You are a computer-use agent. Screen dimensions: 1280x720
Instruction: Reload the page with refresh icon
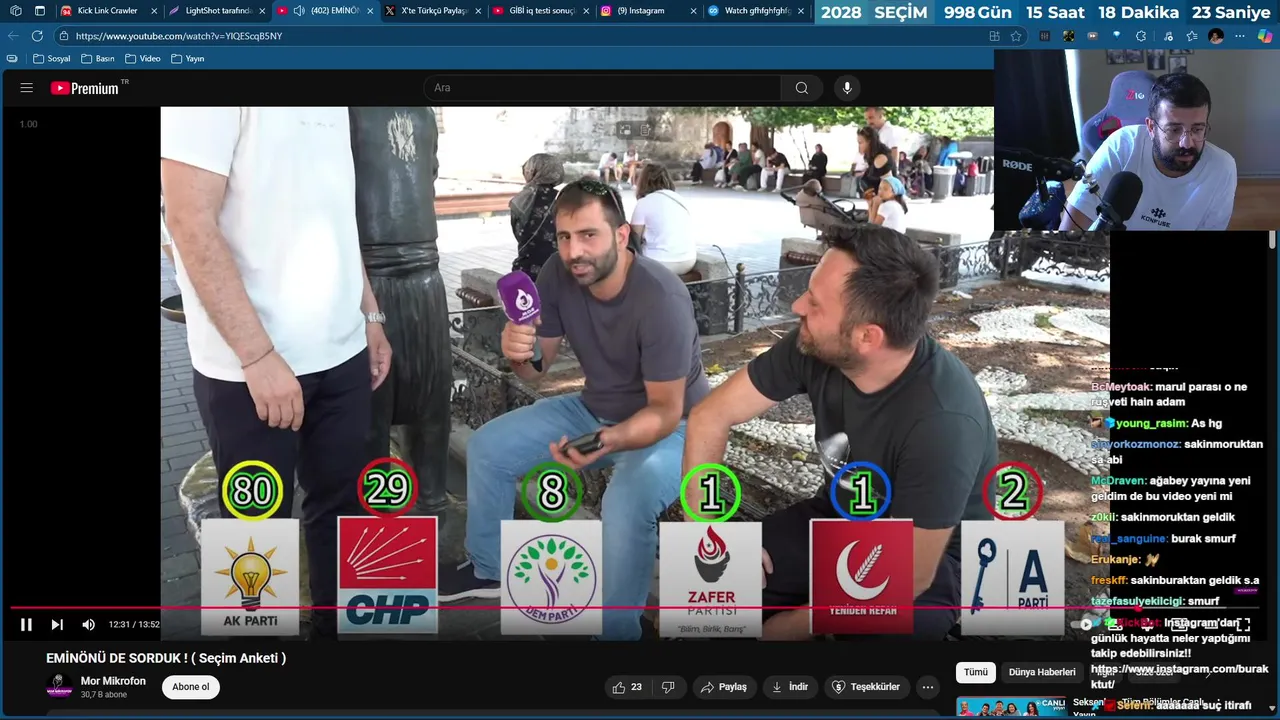37,36
